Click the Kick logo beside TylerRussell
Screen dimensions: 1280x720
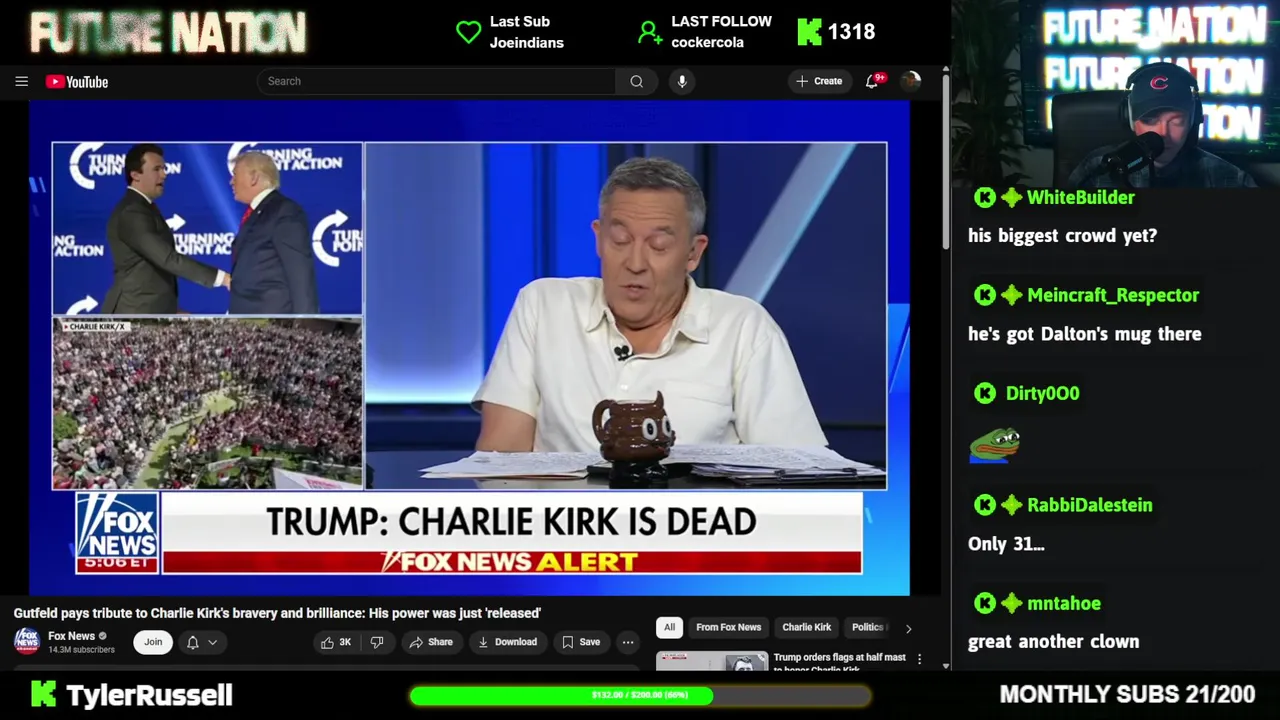[43, 694]
